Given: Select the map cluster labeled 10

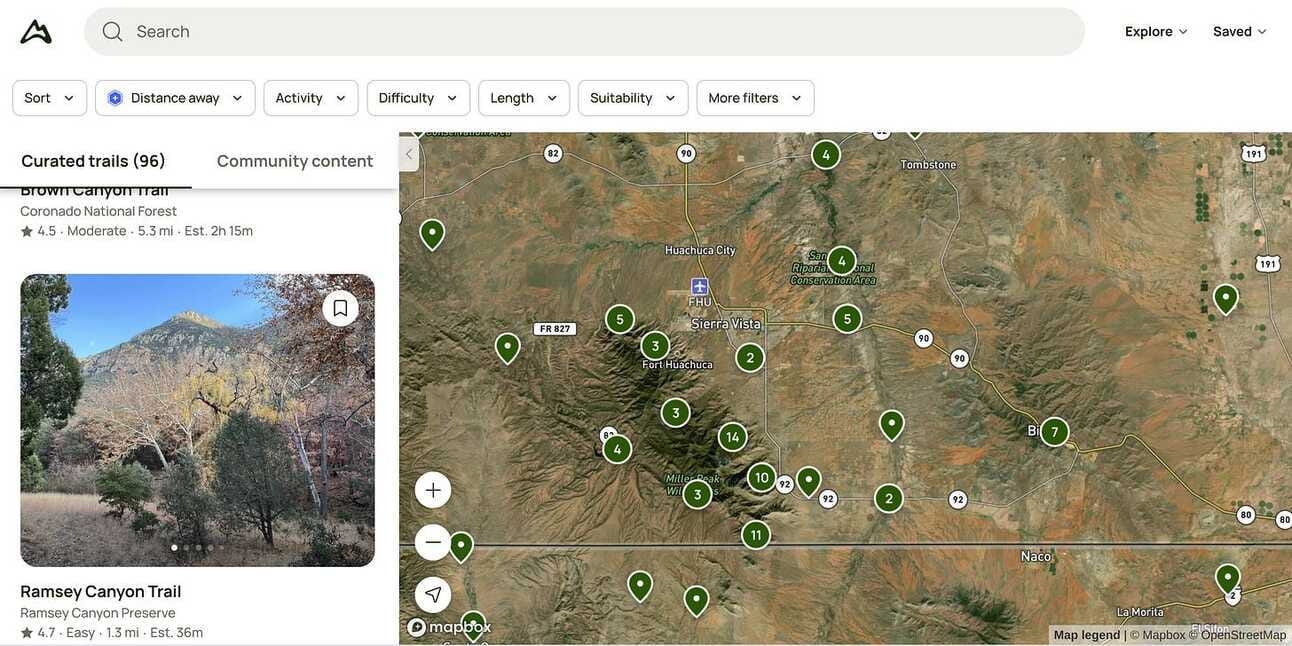Looking at the screenshot, I should pyautogui.click(x=762, y=478).
